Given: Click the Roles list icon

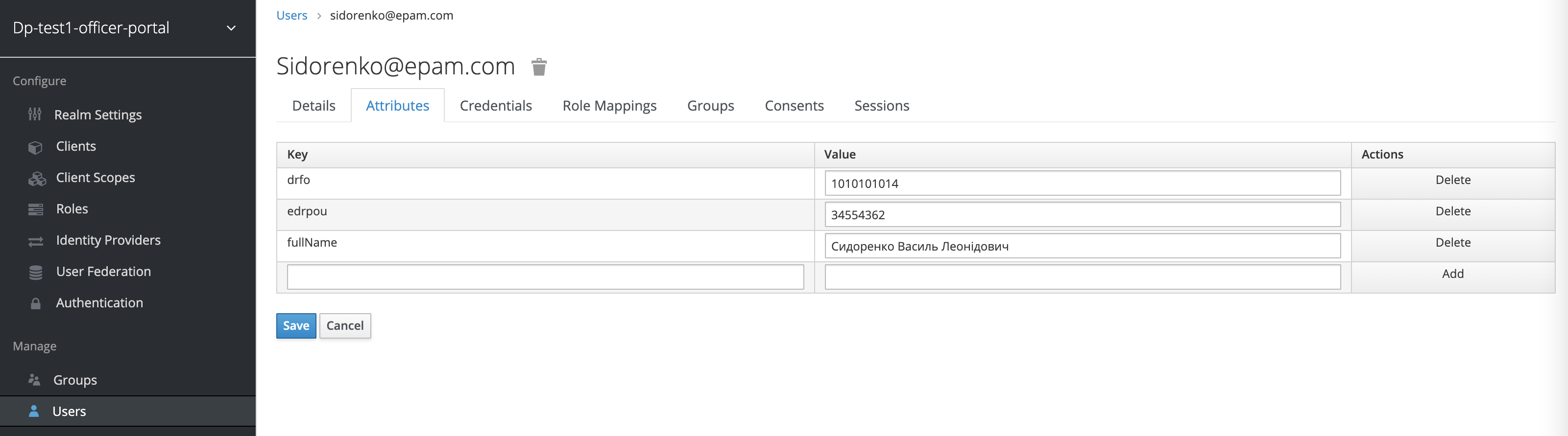Looking at the screenshot, I should [35, 210].
